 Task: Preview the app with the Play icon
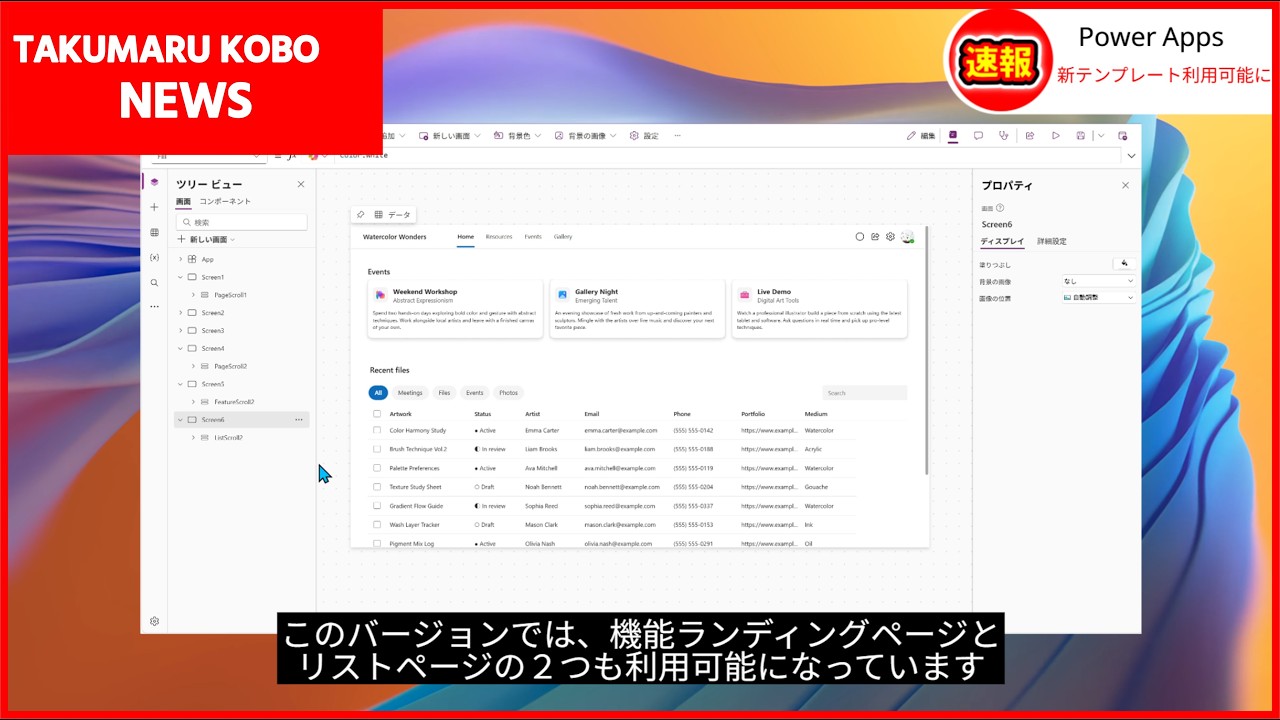[1055, 136]
